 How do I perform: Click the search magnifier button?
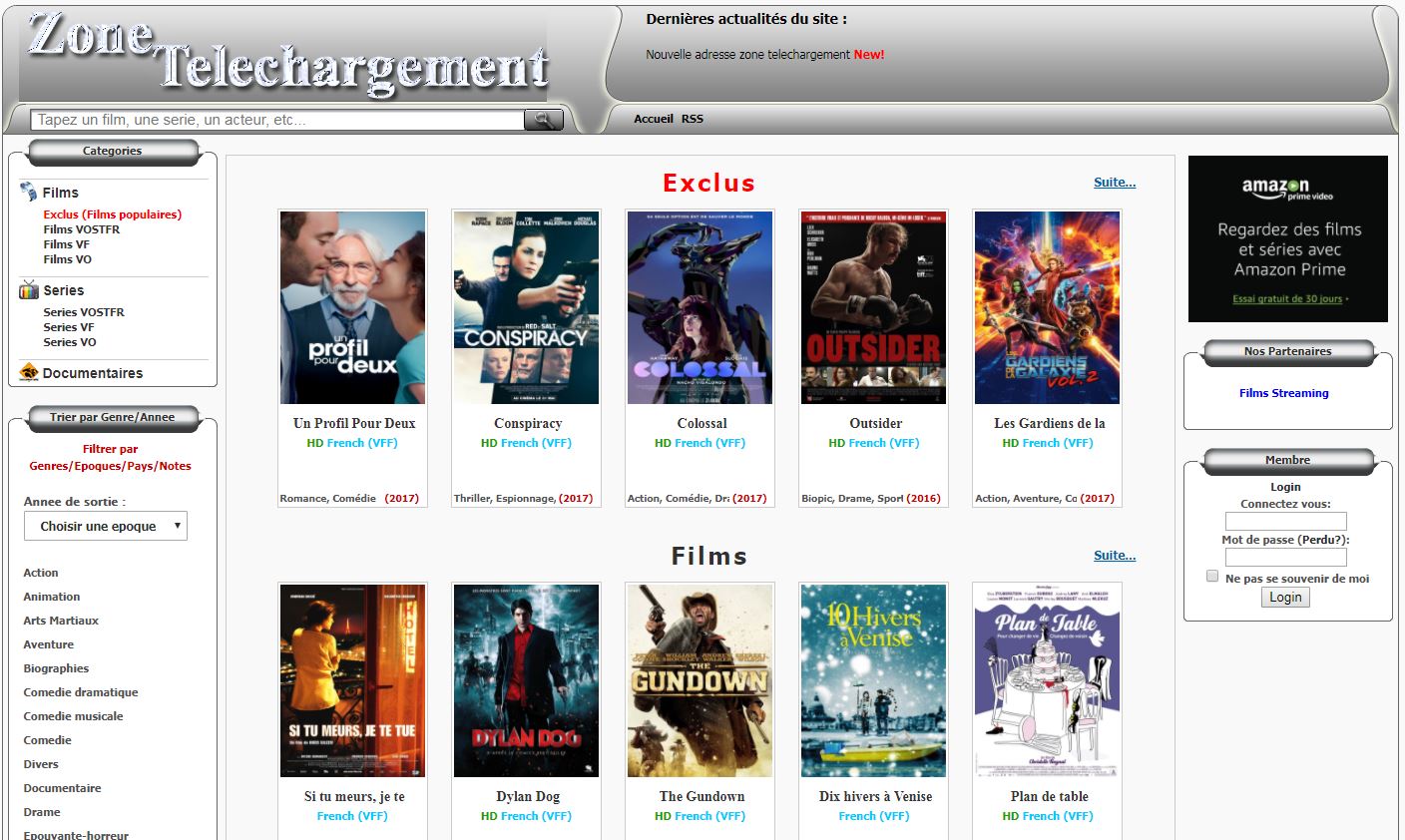click(544, 120)
